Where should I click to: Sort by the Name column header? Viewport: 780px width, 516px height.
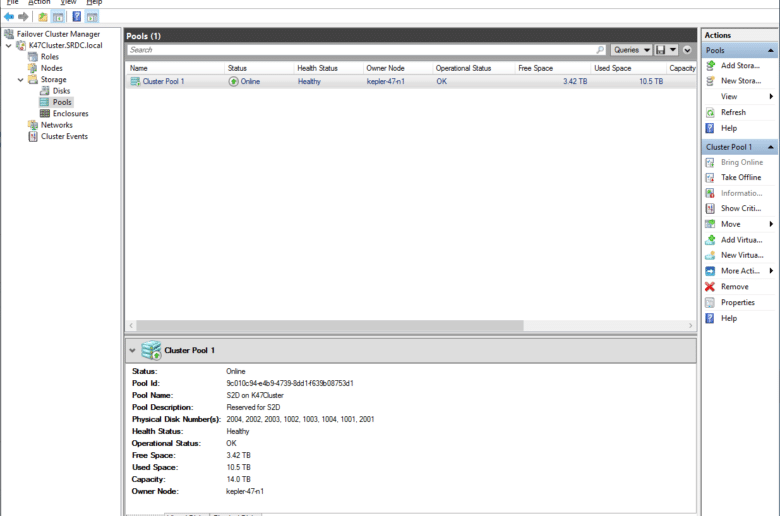(175, 68)
